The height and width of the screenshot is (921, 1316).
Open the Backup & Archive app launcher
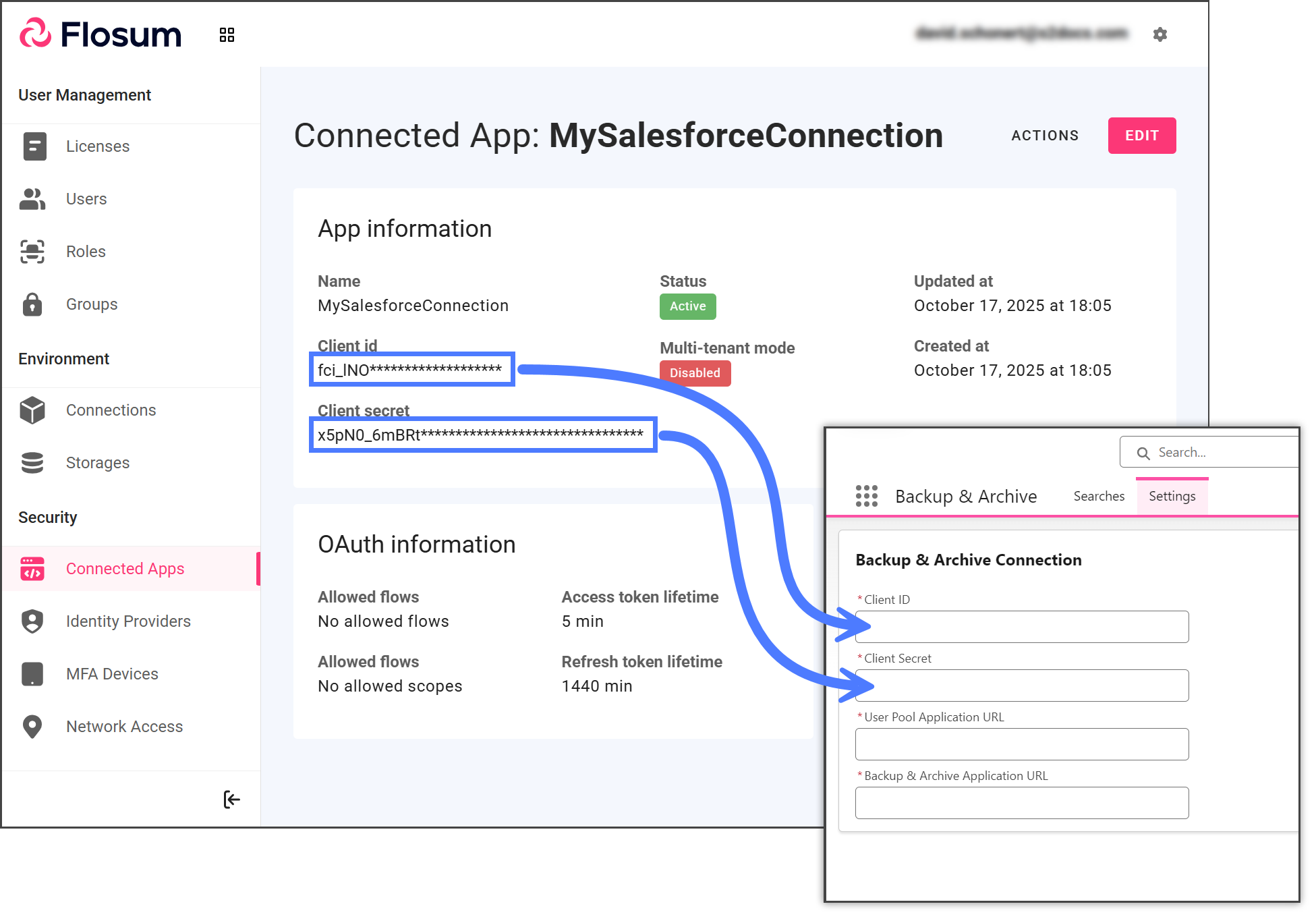pyautogui.click(x=866, y=496)
